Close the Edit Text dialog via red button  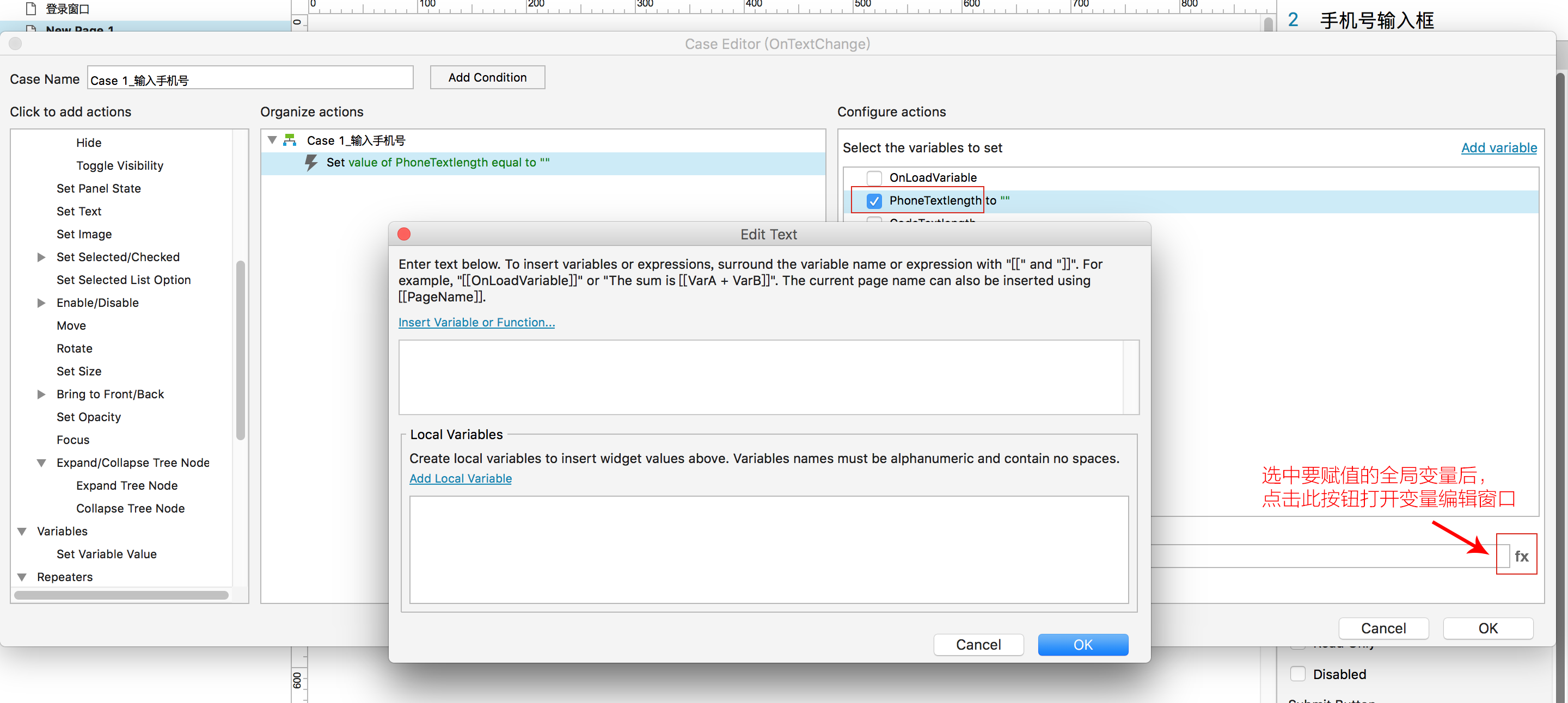click(403, 234)
